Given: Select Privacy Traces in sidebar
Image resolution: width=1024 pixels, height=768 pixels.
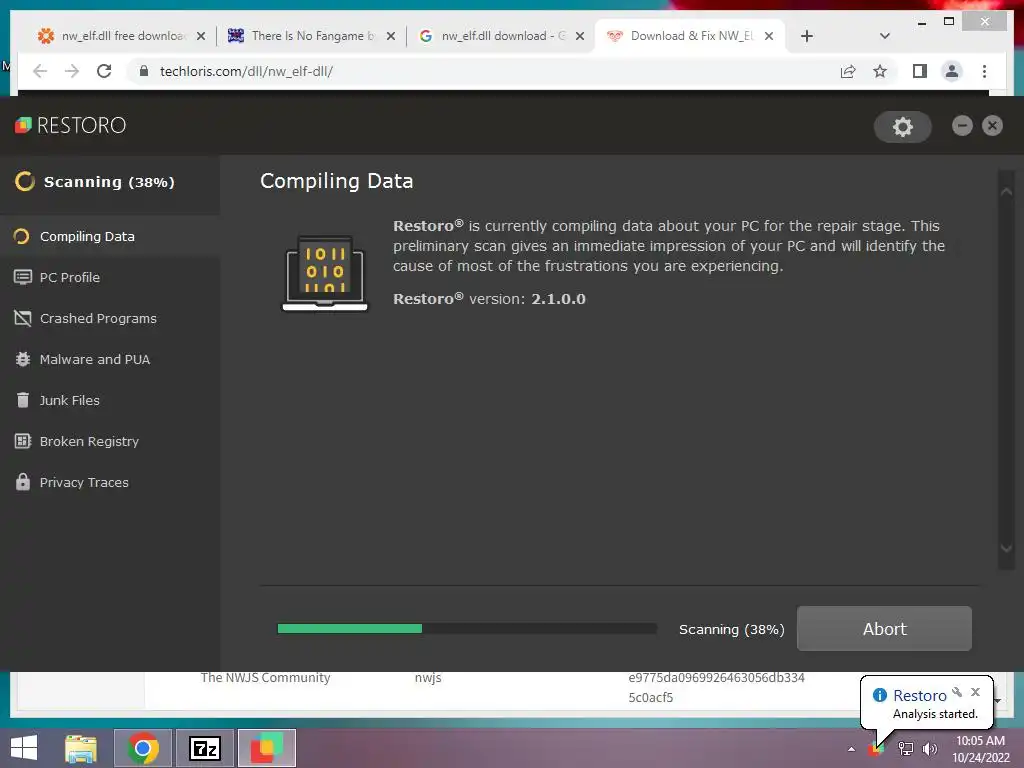Looking at the screenshot, I should click(110, 483).
